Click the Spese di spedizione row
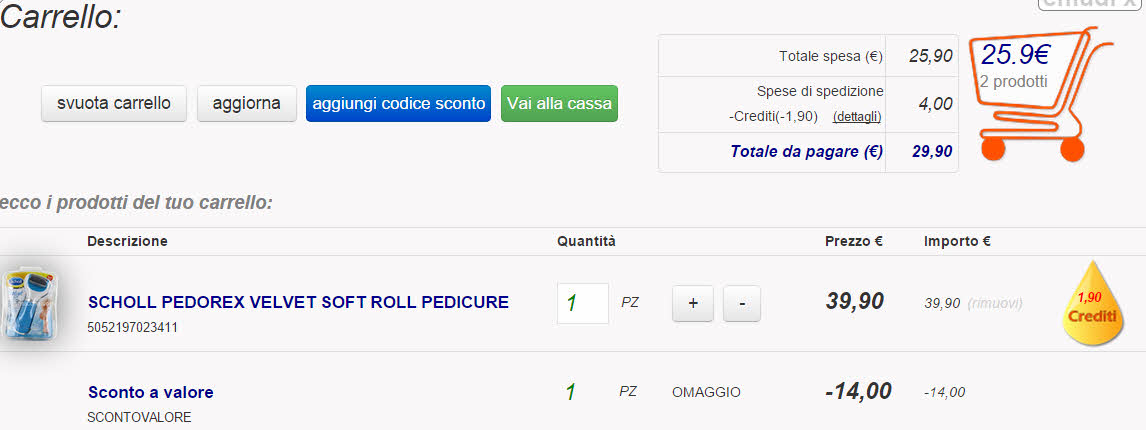Screen dimensions: 1146x430 819,91
